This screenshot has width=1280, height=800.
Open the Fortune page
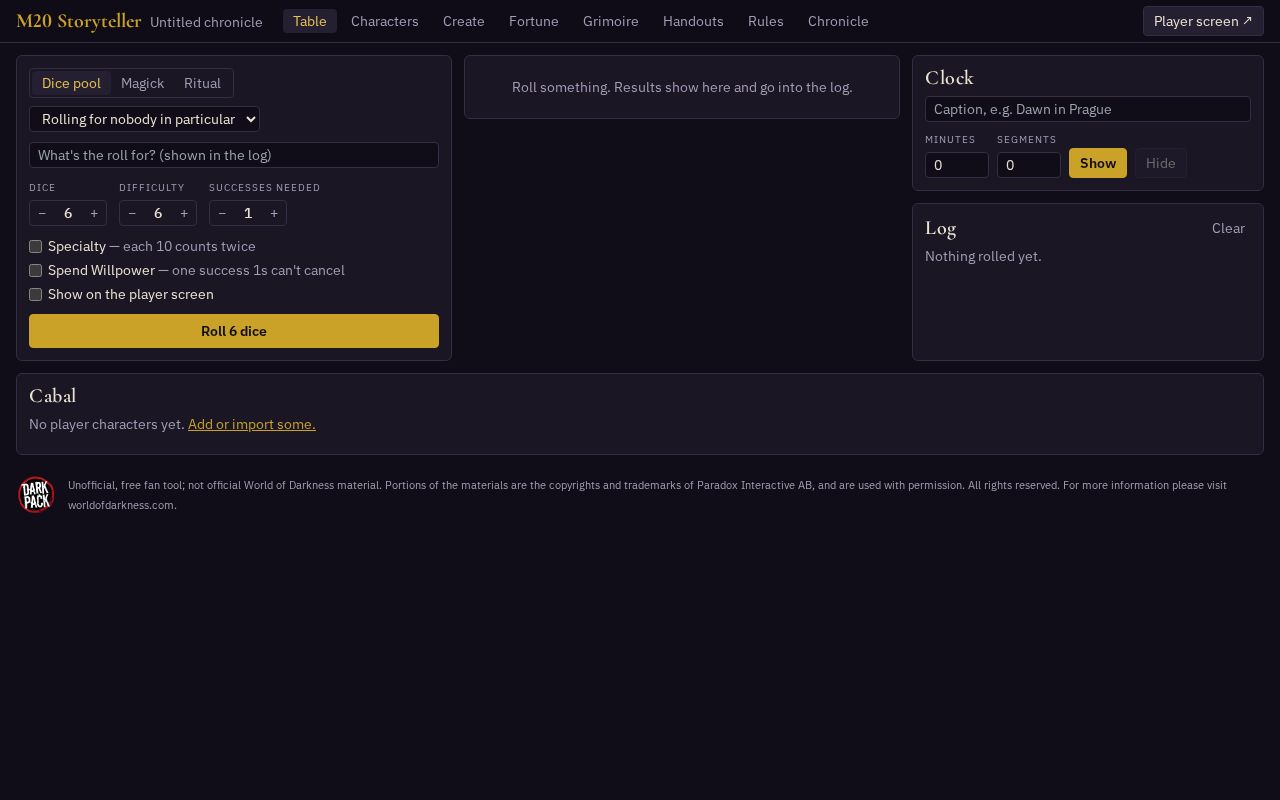(x=534, y=21)
